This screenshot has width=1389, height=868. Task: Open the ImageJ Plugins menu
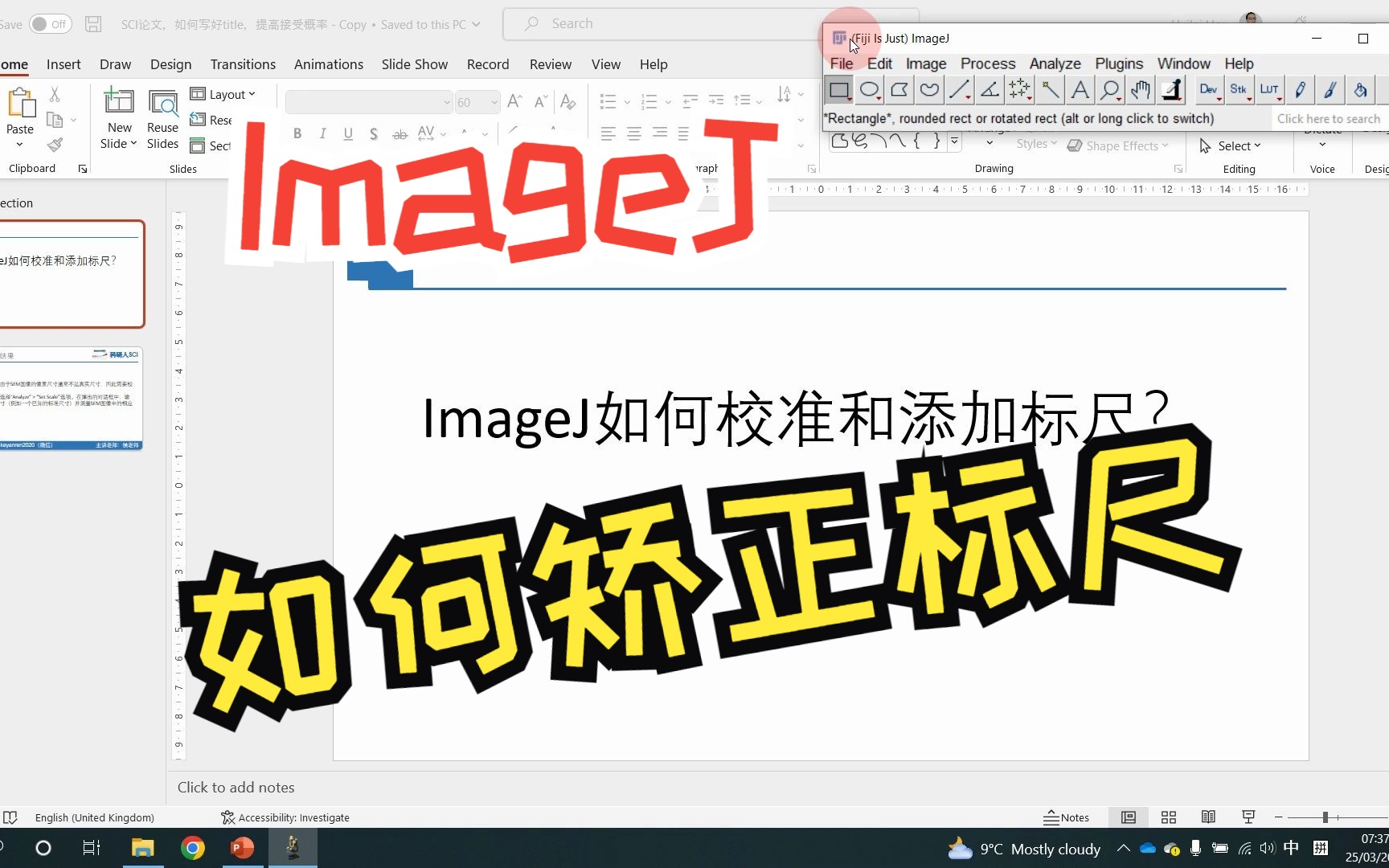pyautogui.click(x=1119, y=63)
